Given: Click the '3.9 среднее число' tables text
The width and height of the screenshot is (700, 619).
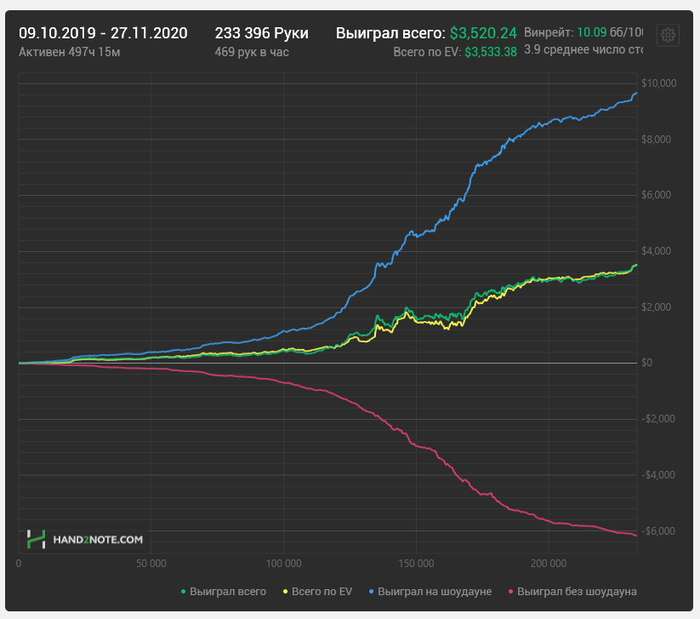Looking at the screenshot, I should [583, 50].
